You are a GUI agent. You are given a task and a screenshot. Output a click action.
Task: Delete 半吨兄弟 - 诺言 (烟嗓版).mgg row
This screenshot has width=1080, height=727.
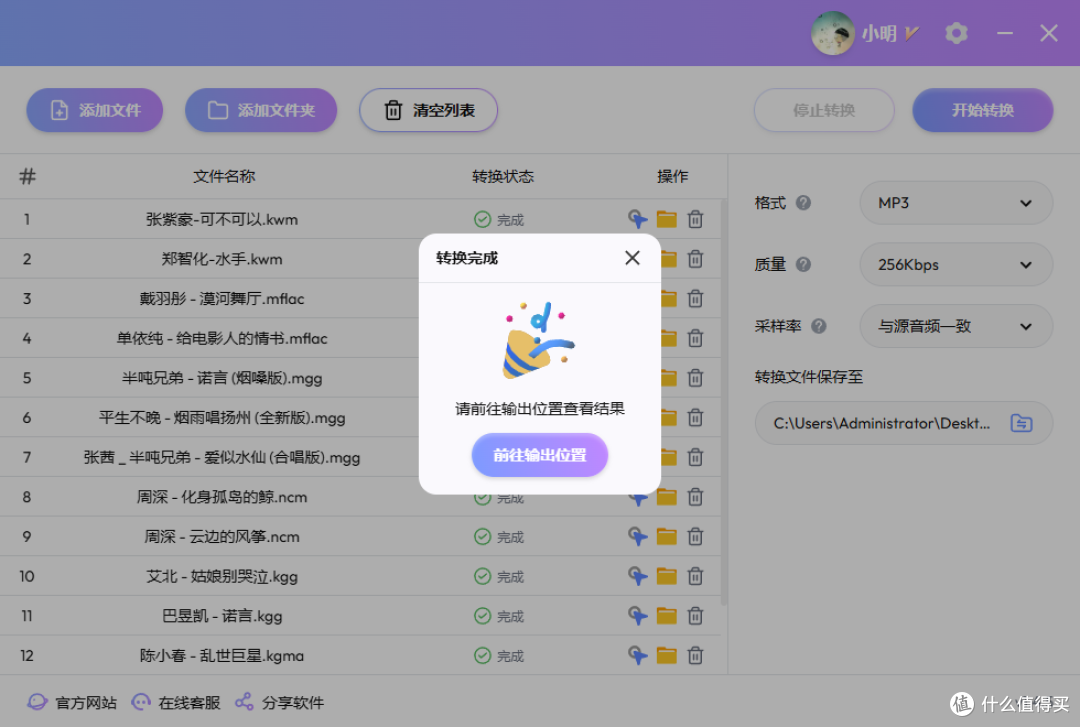click(x=695, y=378)
